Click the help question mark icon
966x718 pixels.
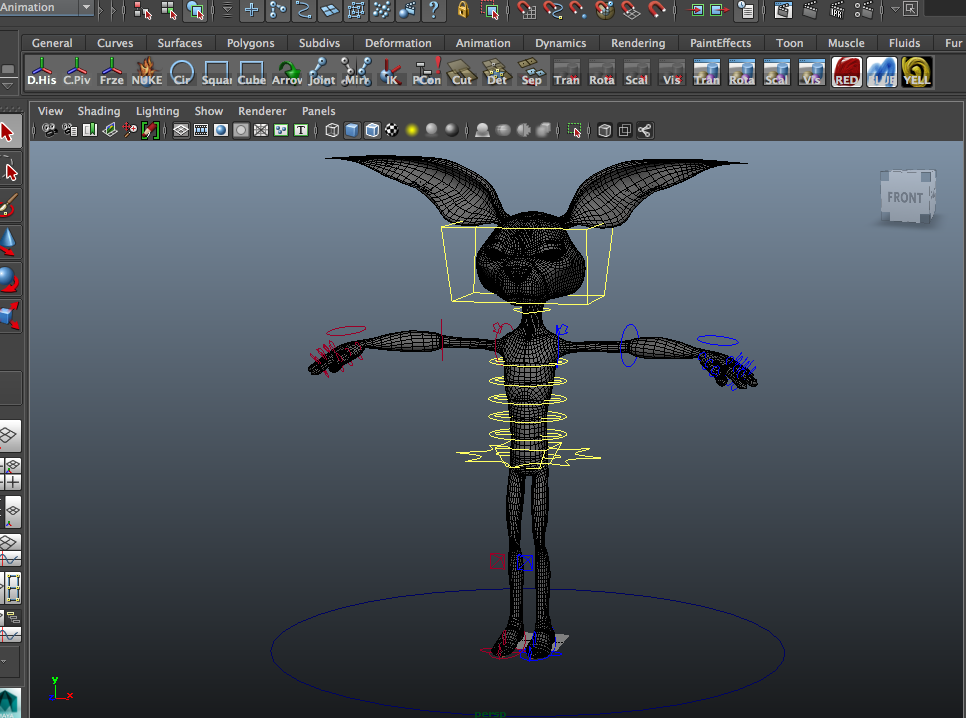click(x=433, y=10)
